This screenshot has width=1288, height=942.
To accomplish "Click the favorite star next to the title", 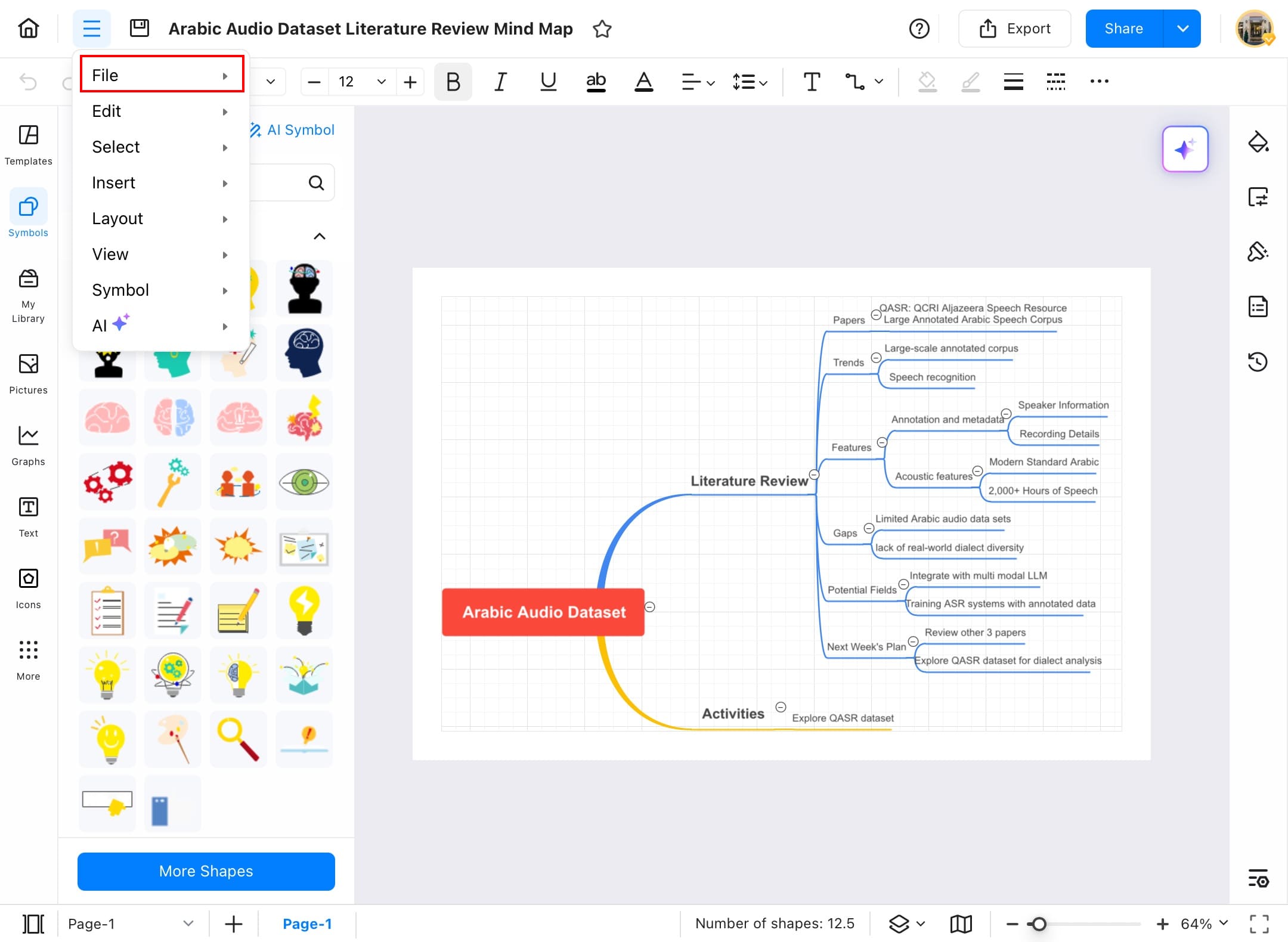I will coord(602,29).
